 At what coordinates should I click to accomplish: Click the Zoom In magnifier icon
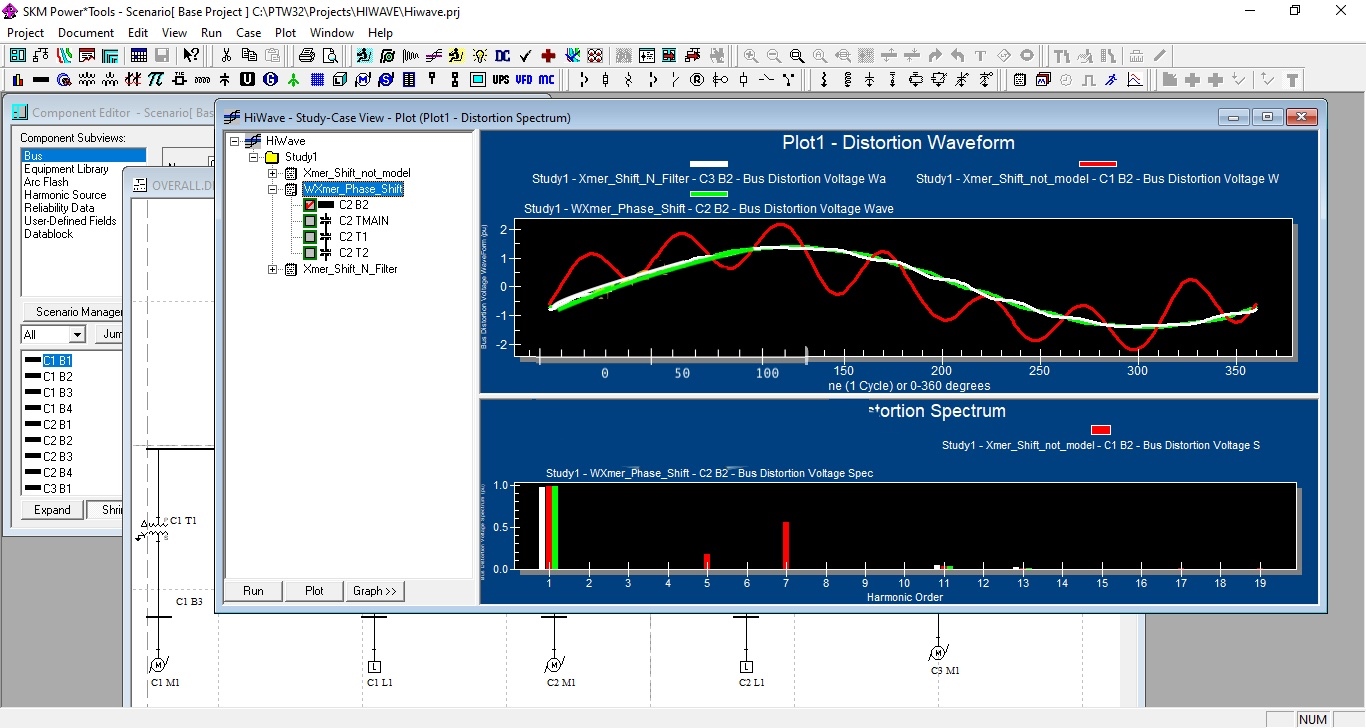point(750,56)
